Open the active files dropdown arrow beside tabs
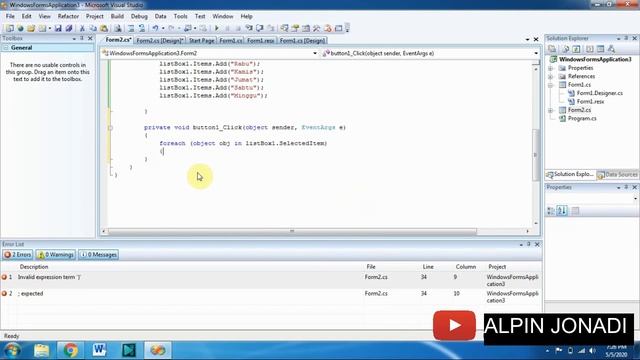Image resolution: width=640 pixels, height=360 pixels. 527,40
